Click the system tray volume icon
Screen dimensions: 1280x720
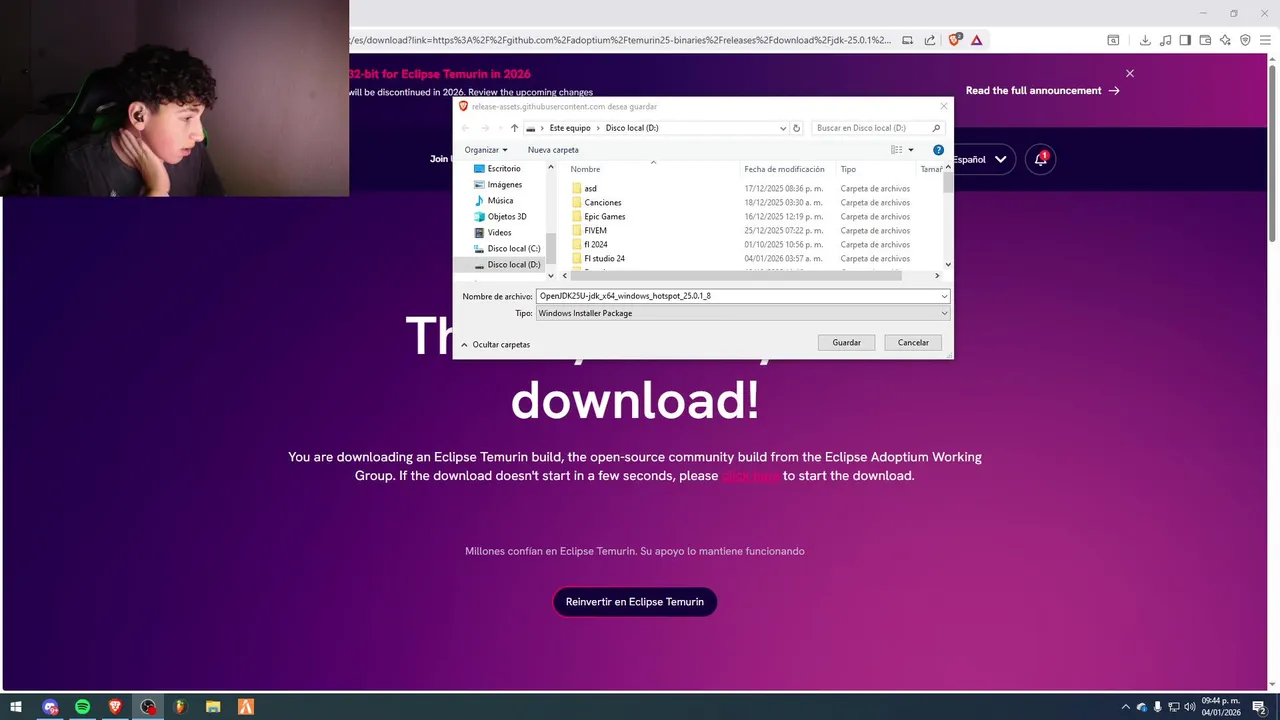pyautogui.click(x=1189, y=707)
